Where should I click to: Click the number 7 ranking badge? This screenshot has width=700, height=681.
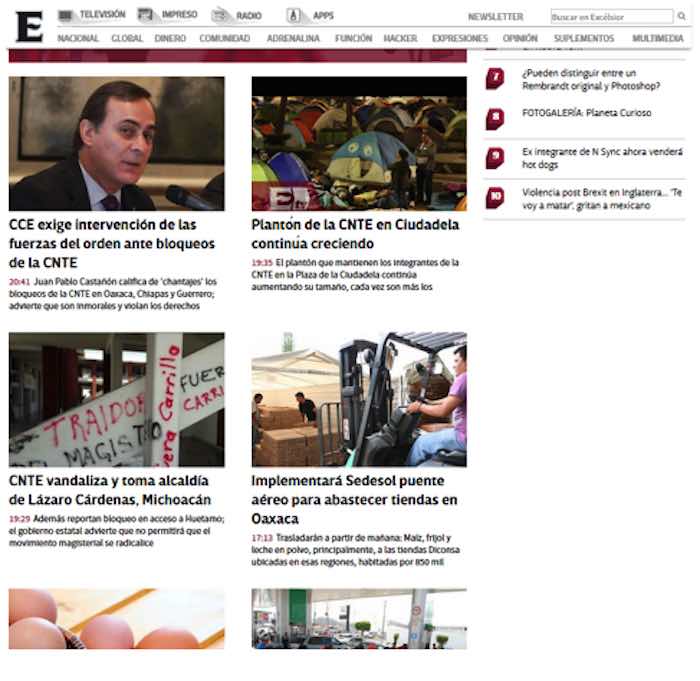coord(495,79)
